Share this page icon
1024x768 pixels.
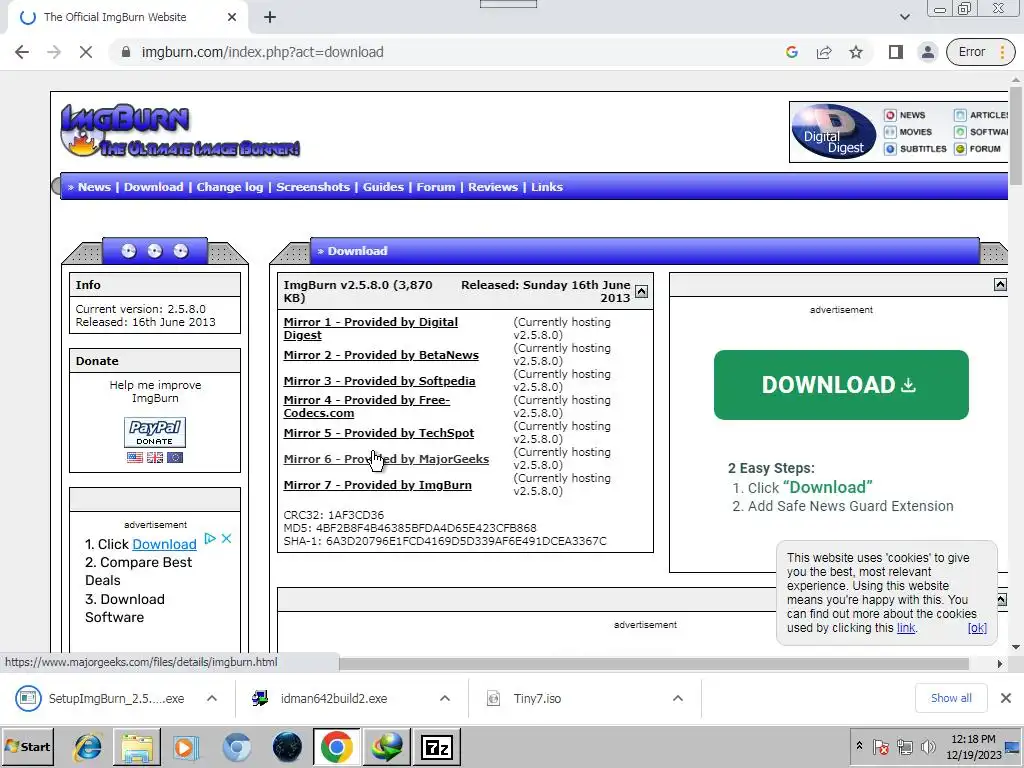click(824, 52)
